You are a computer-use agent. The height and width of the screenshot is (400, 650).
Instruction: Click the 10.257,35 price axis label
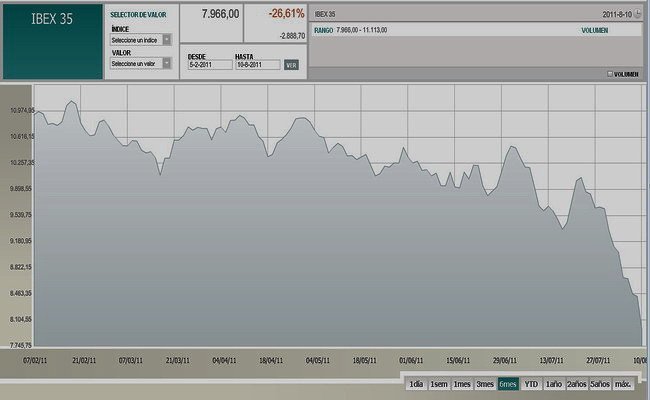tap(22, 162)
